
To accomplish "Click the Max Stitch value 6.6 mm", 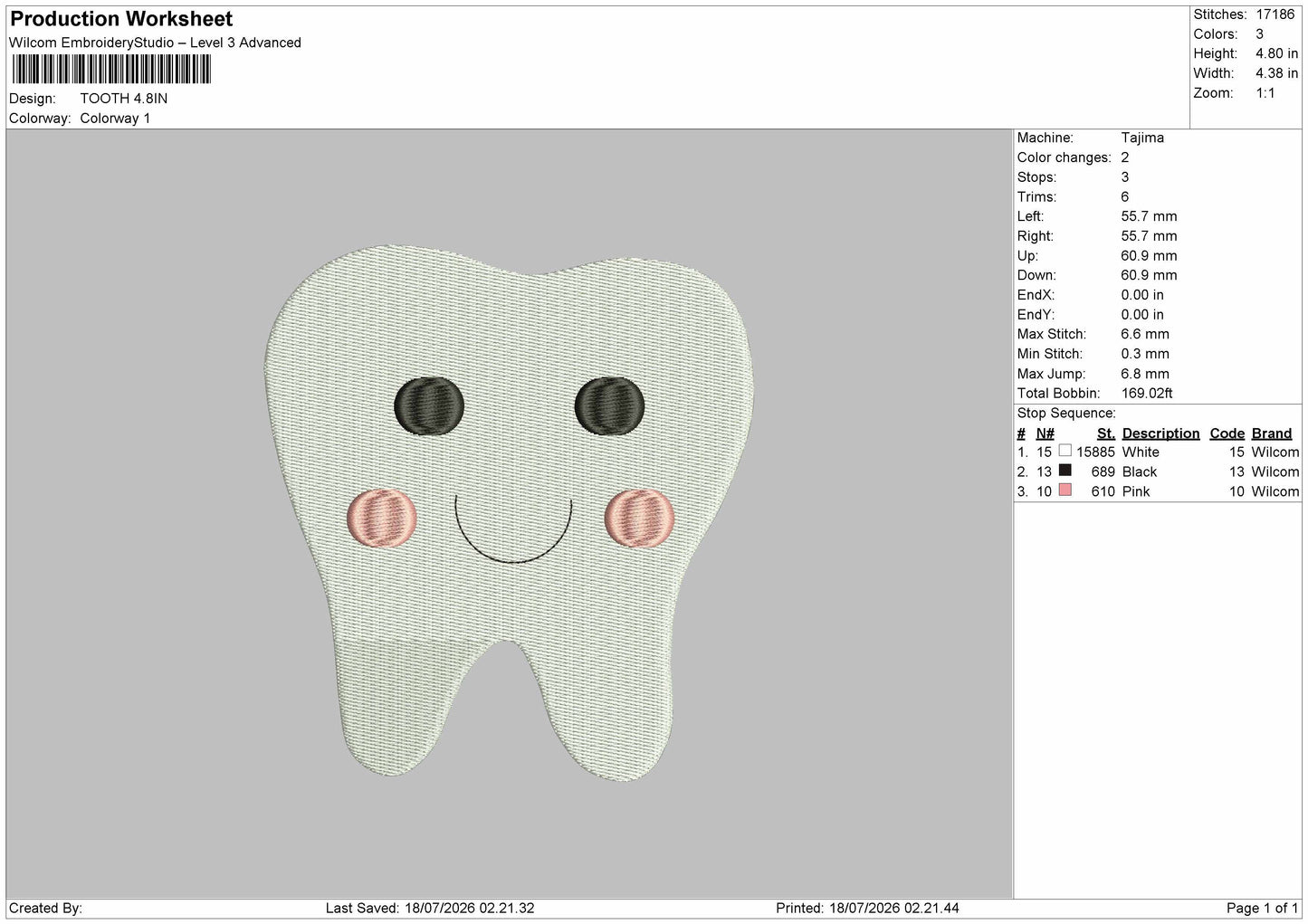I will (x=1145, y=335).
